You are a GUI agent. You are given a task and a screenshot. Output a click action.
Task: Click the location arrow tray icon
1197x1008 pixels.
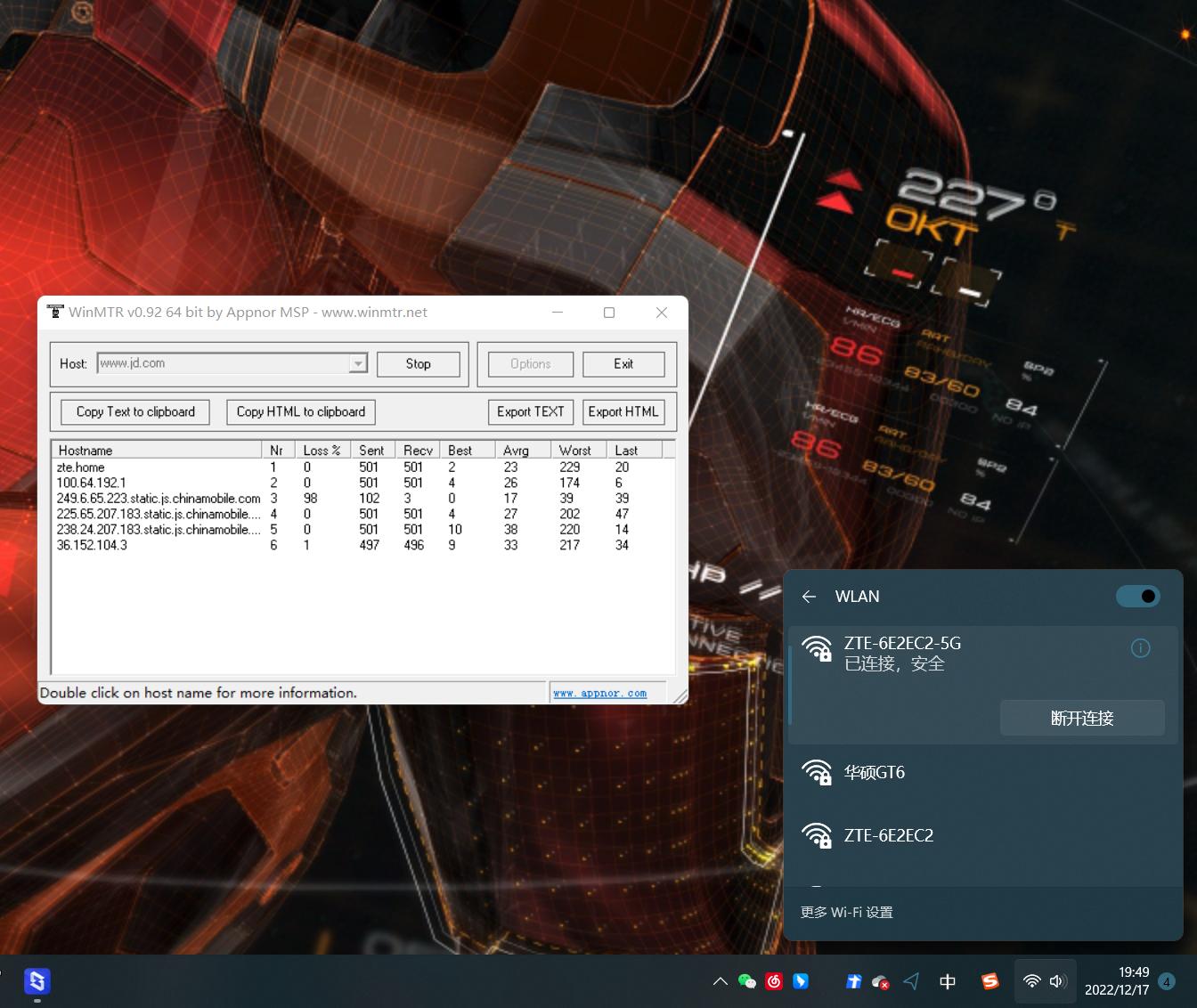point(911,981)
